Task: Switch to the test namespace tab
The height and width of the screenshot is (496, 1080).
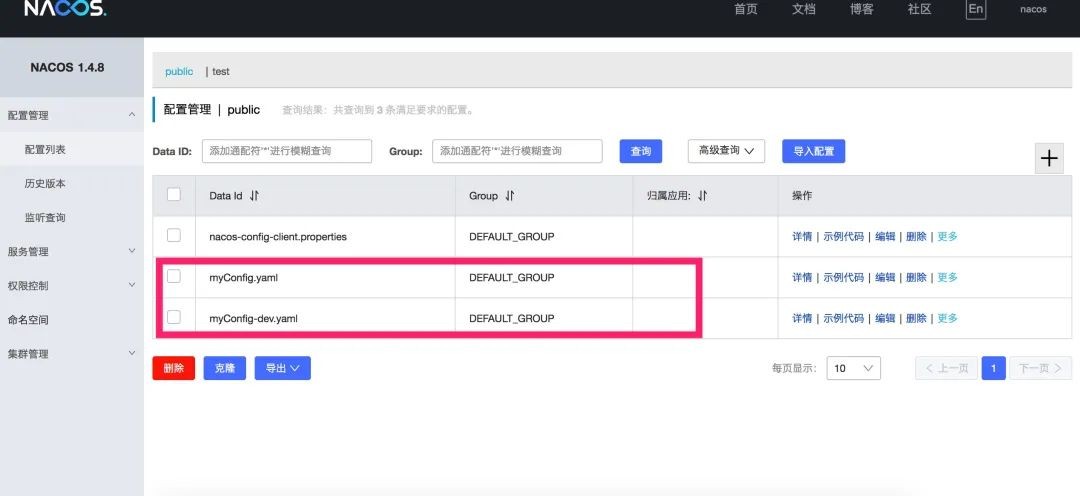Action: [221, 72]
